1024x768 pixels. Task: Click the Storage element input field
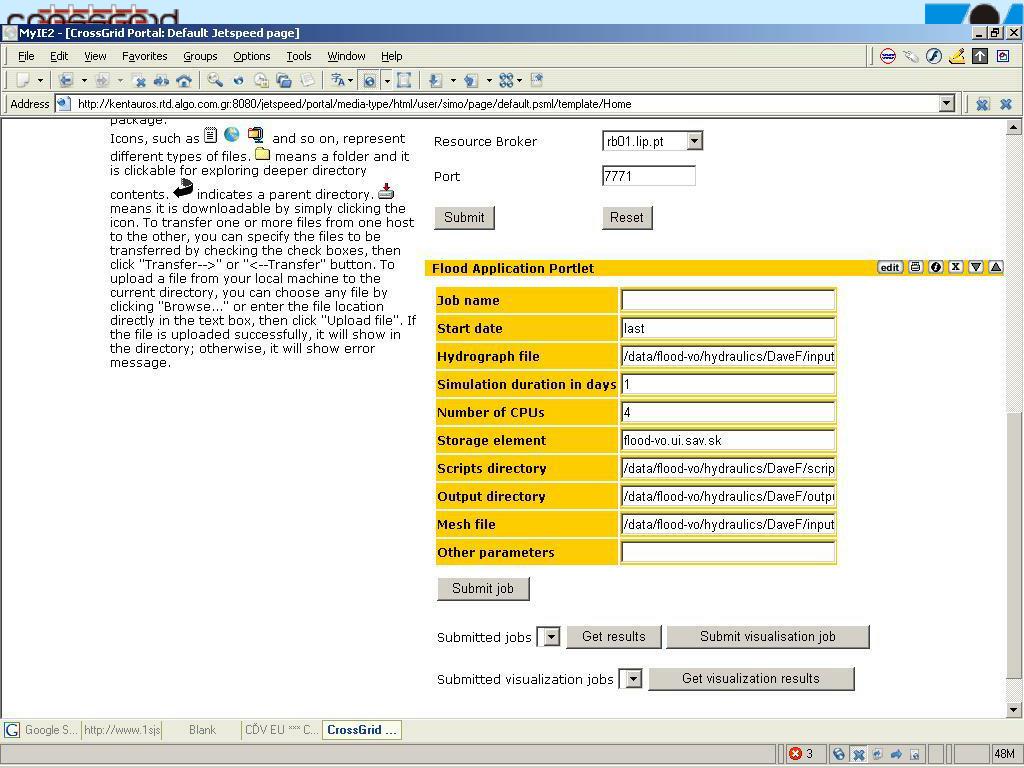pyautogui.click(x=728, y=440)
